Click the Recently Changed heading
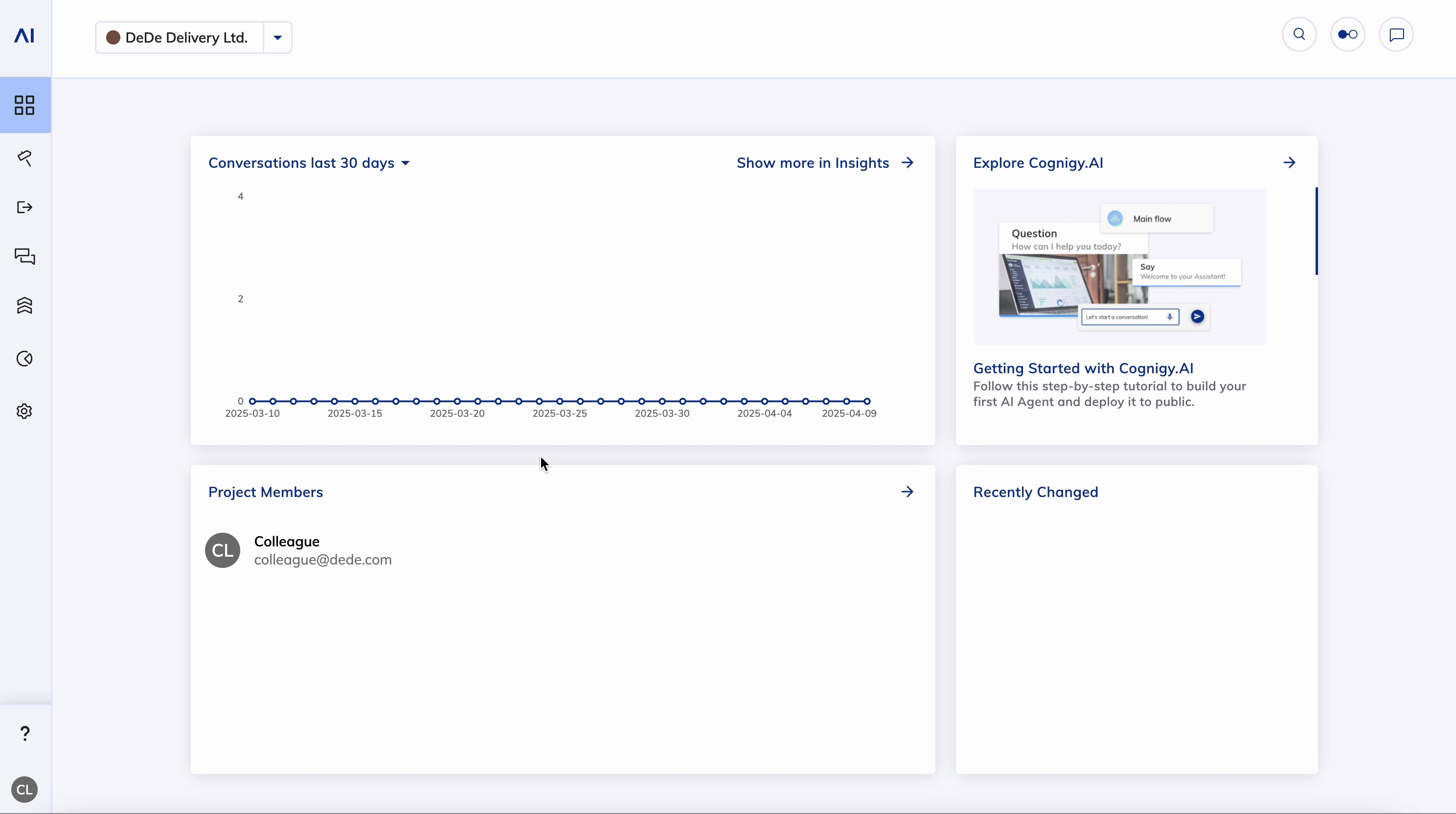This screenshot has height=814, width=1456. pos(1035,492)
